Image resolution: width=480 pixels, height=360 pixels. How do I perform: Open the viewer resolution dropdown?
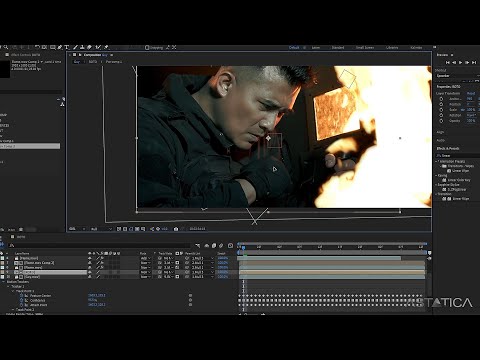coord(101,229)
